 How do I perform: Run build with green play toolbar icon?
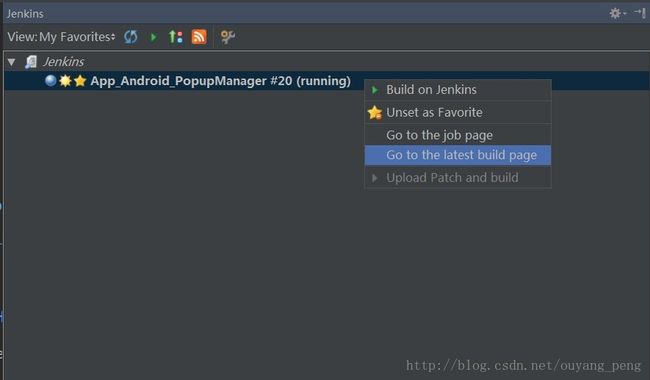pyautogui.click(x=154, y=37)
